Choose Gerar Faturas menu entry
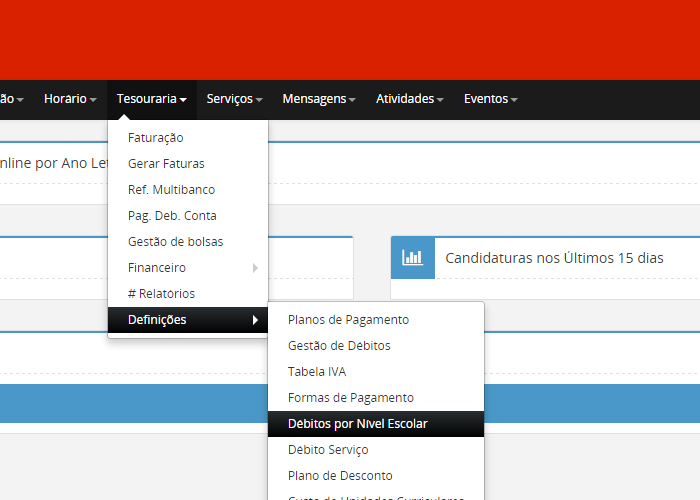The image size is (700, 500). coord(166,164)
